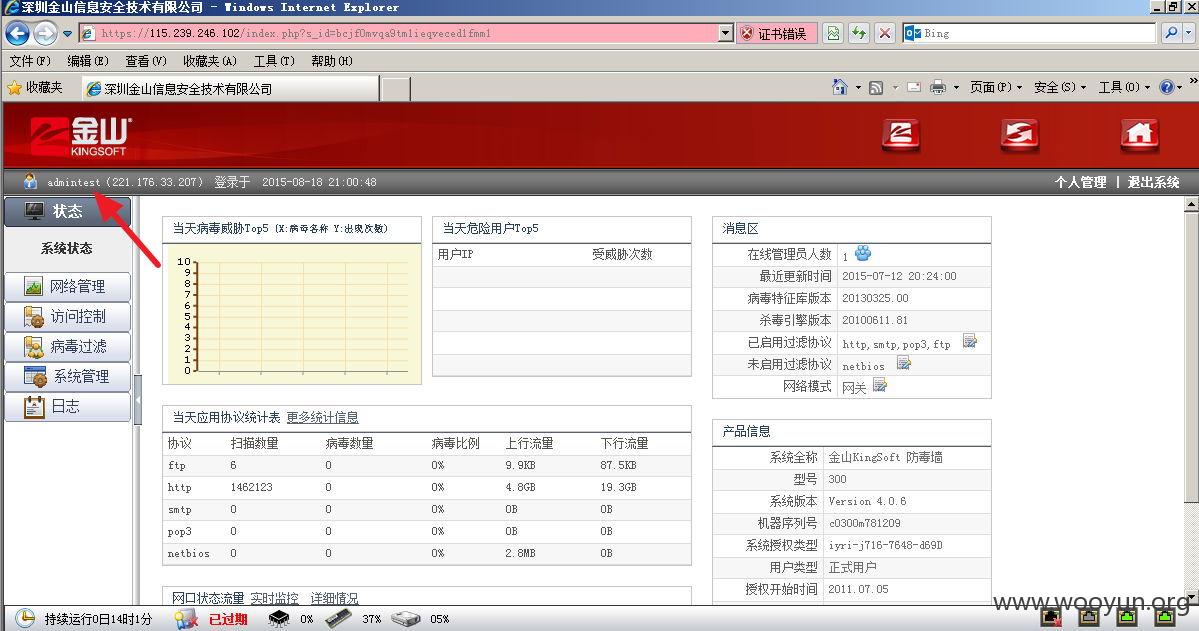The height and width of the screenshot is (631, 1199).
Task: Click the refresh page icon
Action: tap(859, 34)
